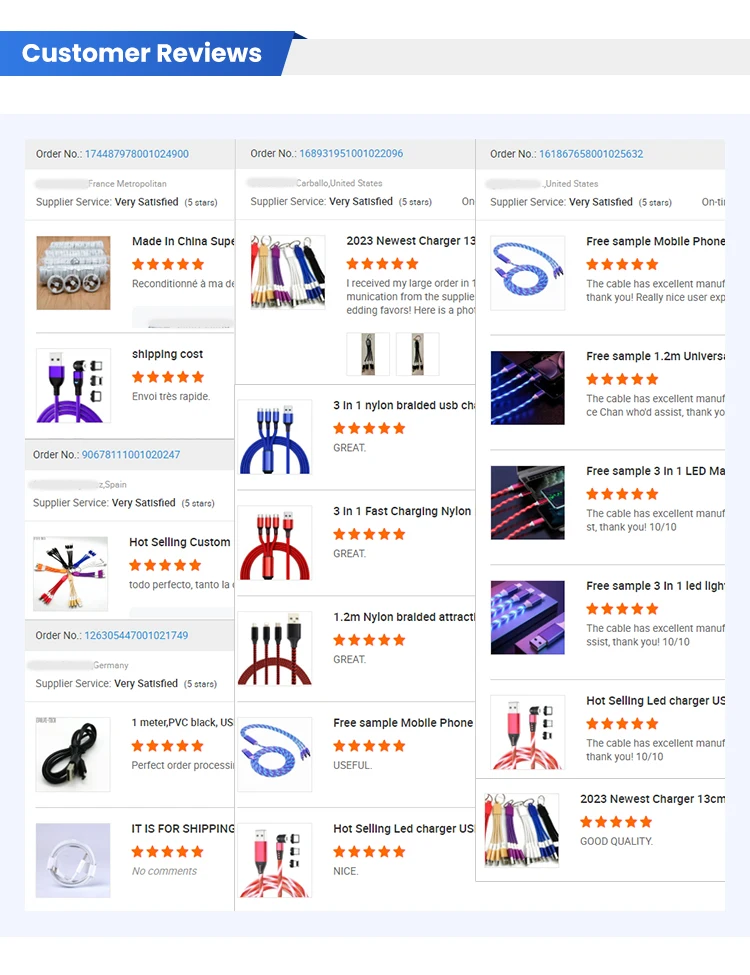Image resolution: width=750 pixels, height=975 pixels.
Task: Click star rating under 'Free sample 3 in 1 LED'
Action: coord(622,494)
